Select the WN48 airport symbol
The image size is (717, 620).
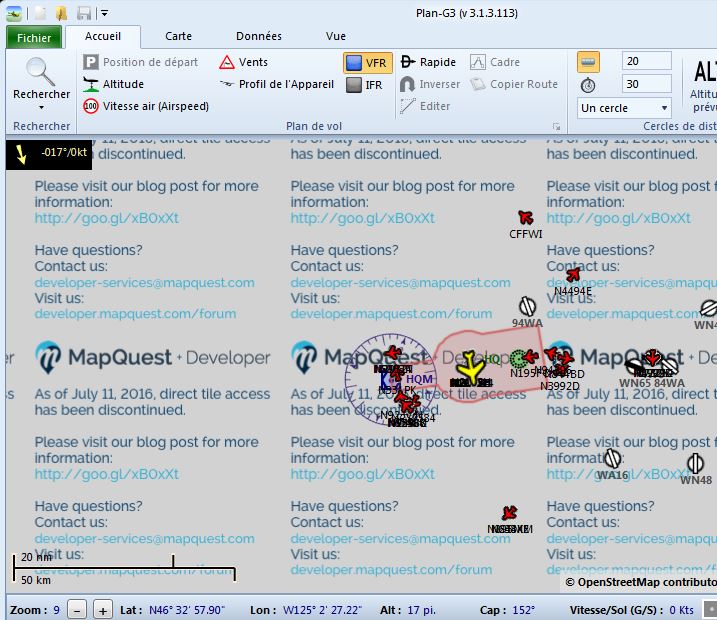[x=696, y=463]
